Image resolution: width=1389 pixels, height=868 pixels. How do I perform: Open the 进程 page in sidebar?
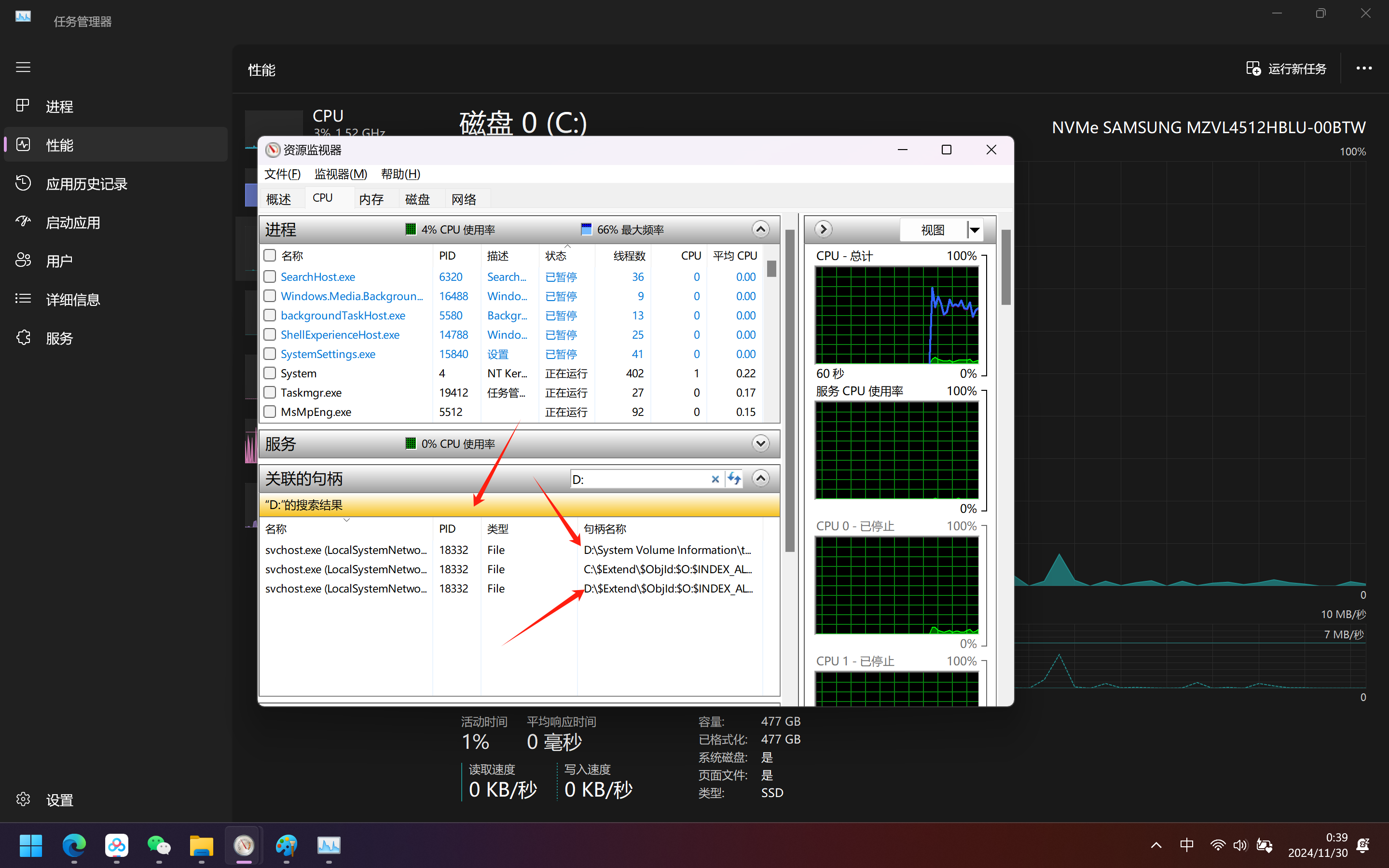[x=59, y=107]
